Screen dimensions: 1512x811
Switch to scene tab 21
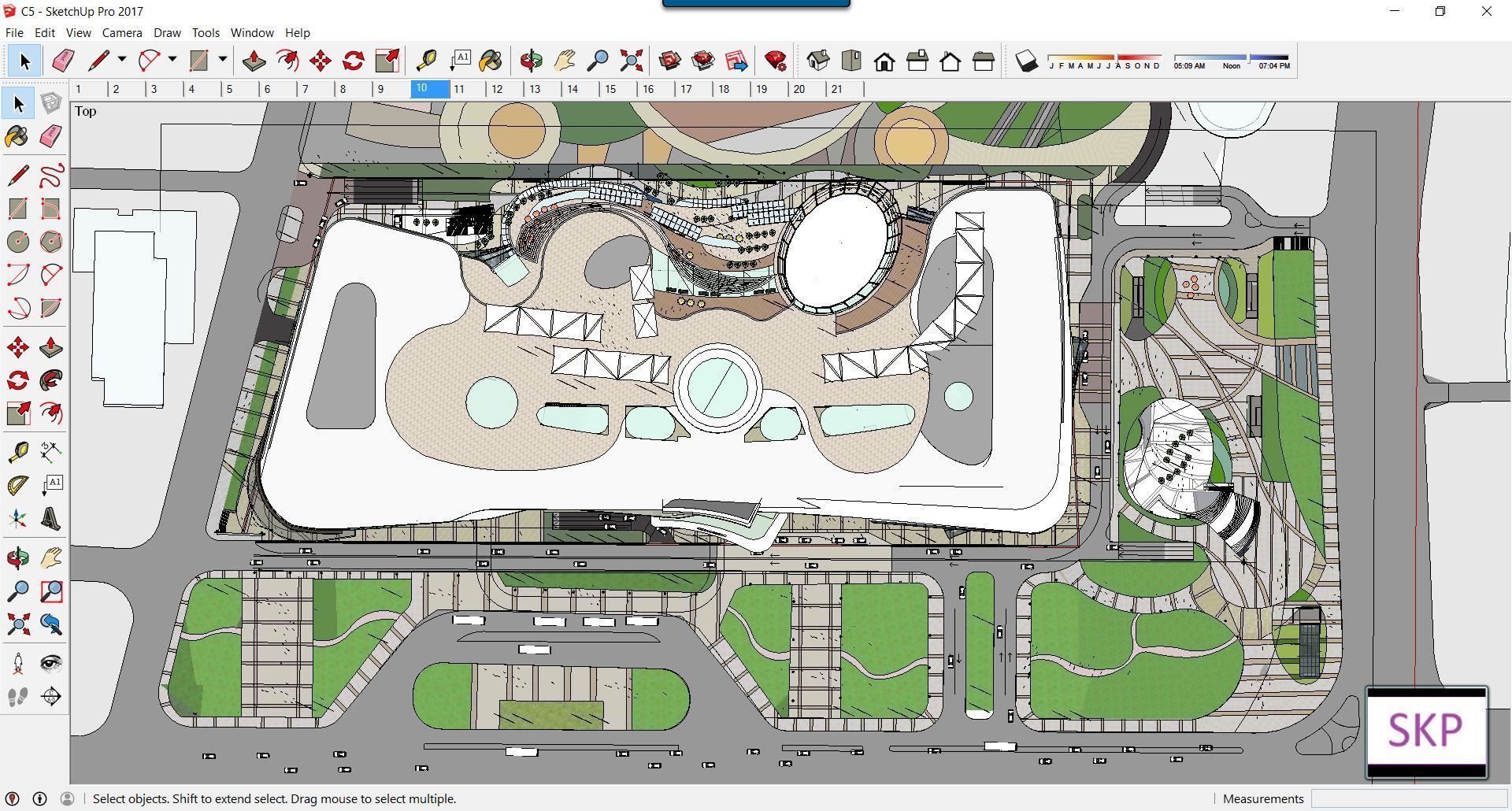[847, 89]
